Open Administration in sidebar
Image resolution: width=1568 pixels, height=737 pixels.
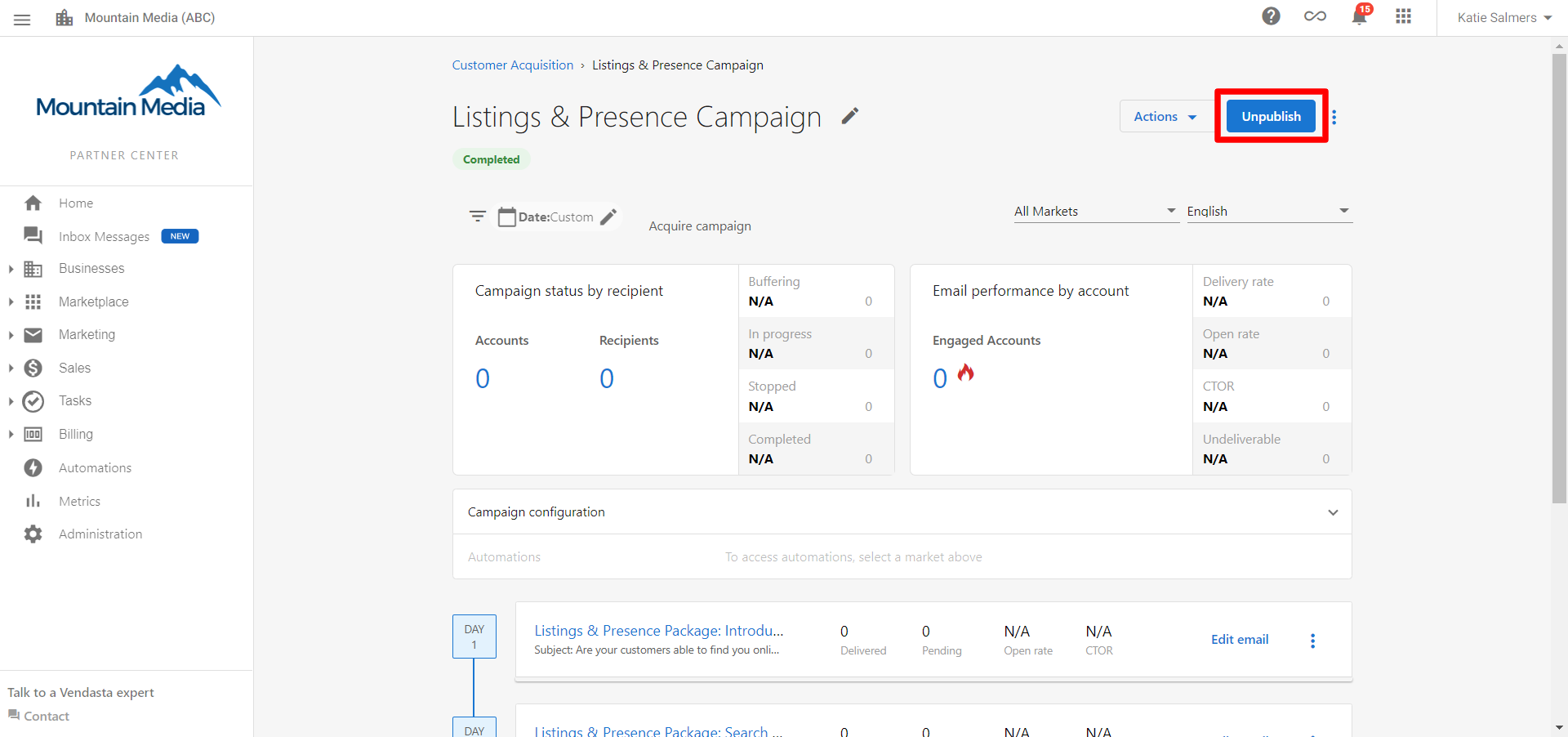(x=100, y=534)
